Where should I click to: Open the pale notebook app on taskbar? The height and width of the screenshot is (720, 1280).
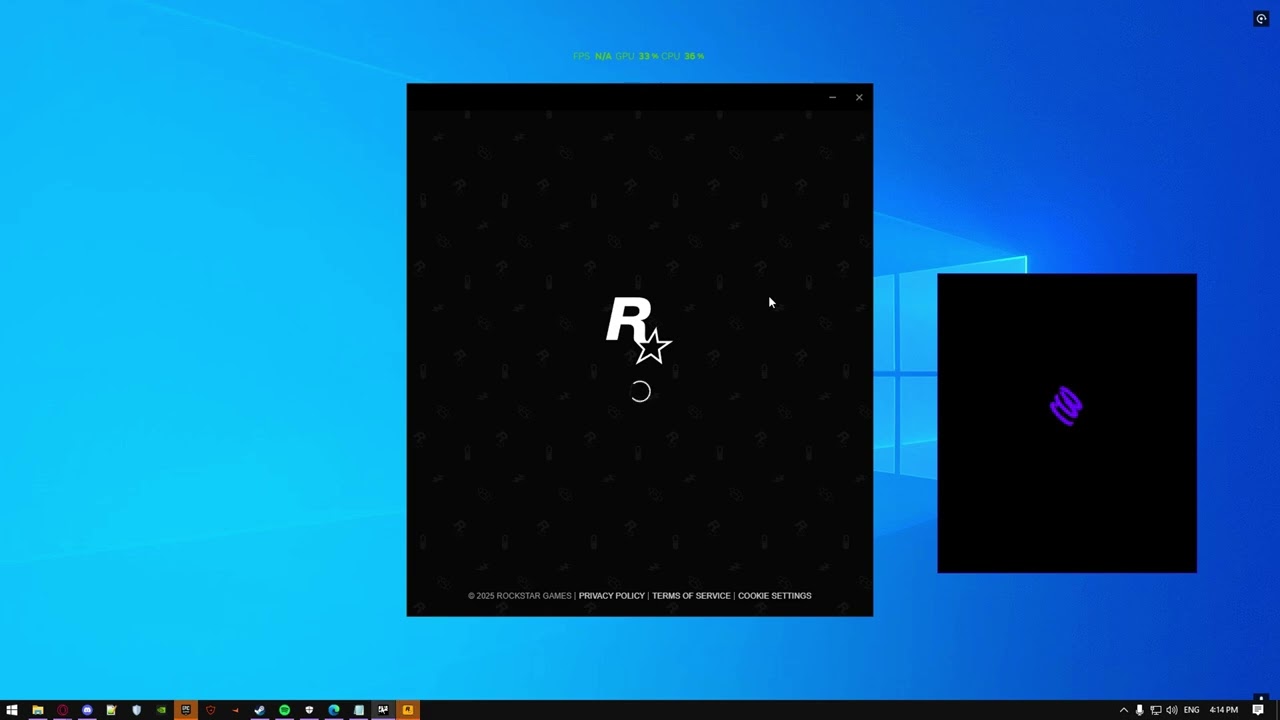tap(359, 710)
